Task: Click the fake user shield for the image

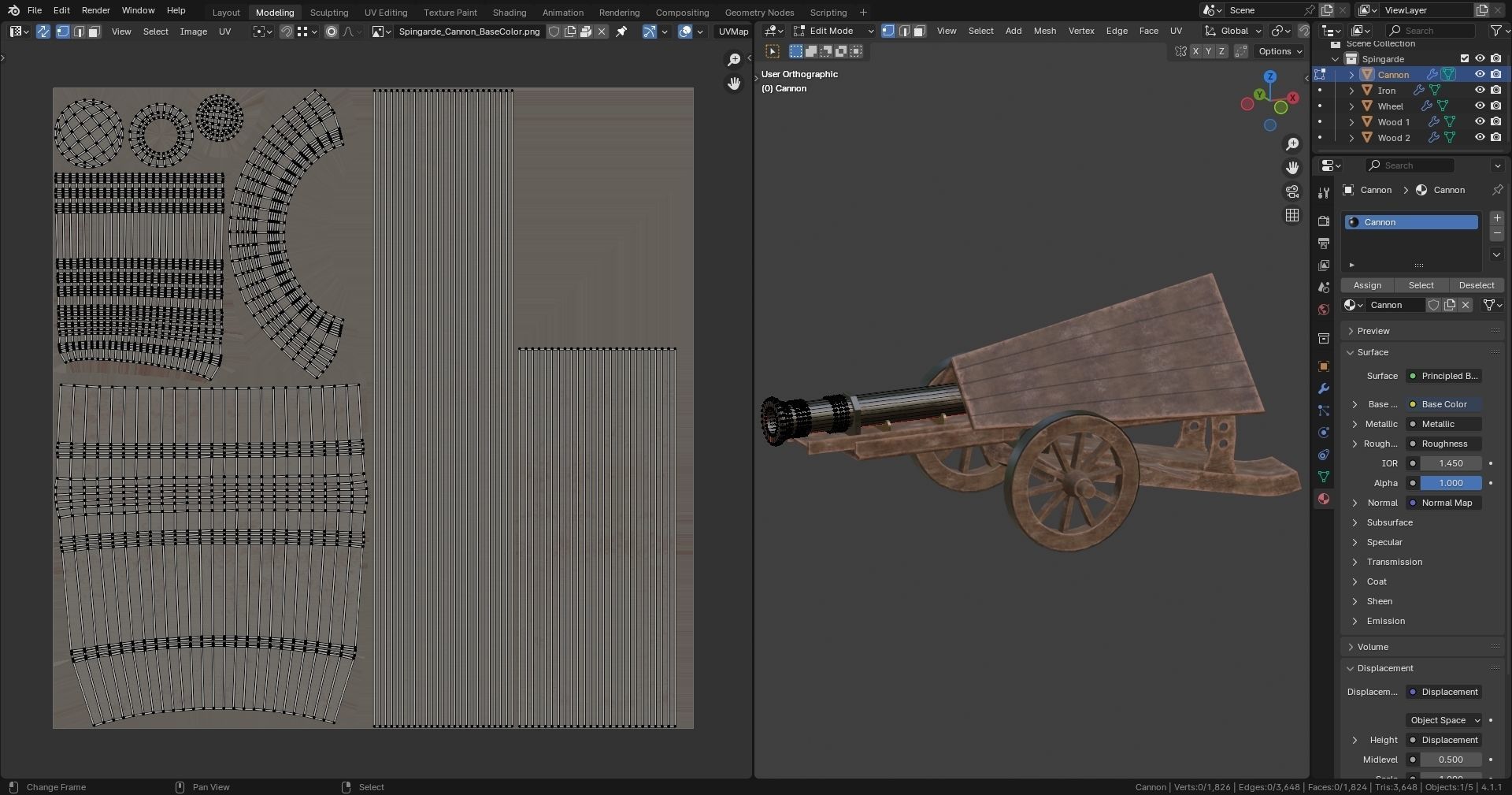Action: 554,32
